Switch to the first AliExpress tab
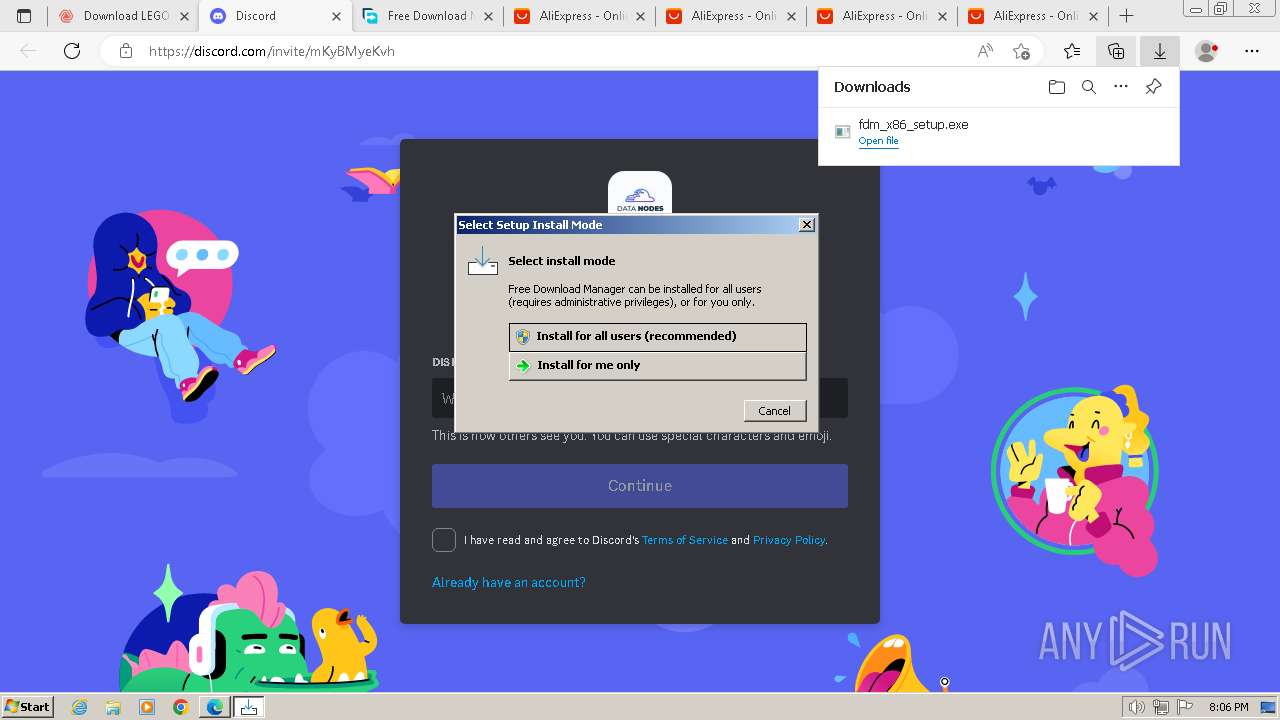Screen dimensions: 1280x720 tap(579, 16)
